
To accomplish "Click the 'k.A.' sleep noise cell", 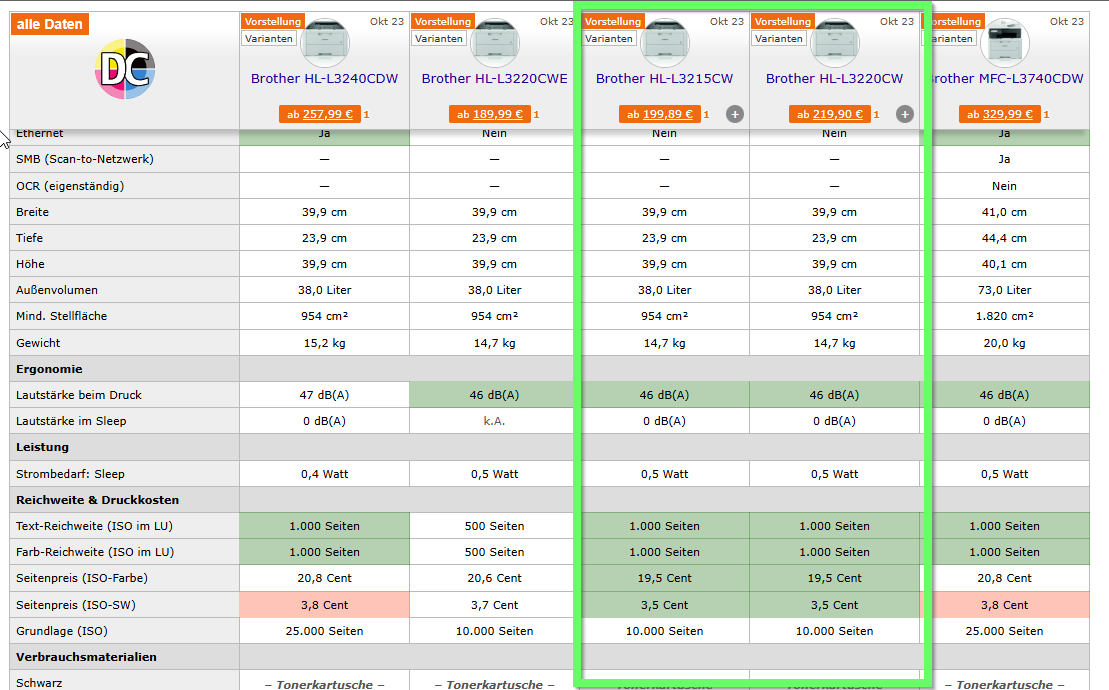I will click(494, 421).
